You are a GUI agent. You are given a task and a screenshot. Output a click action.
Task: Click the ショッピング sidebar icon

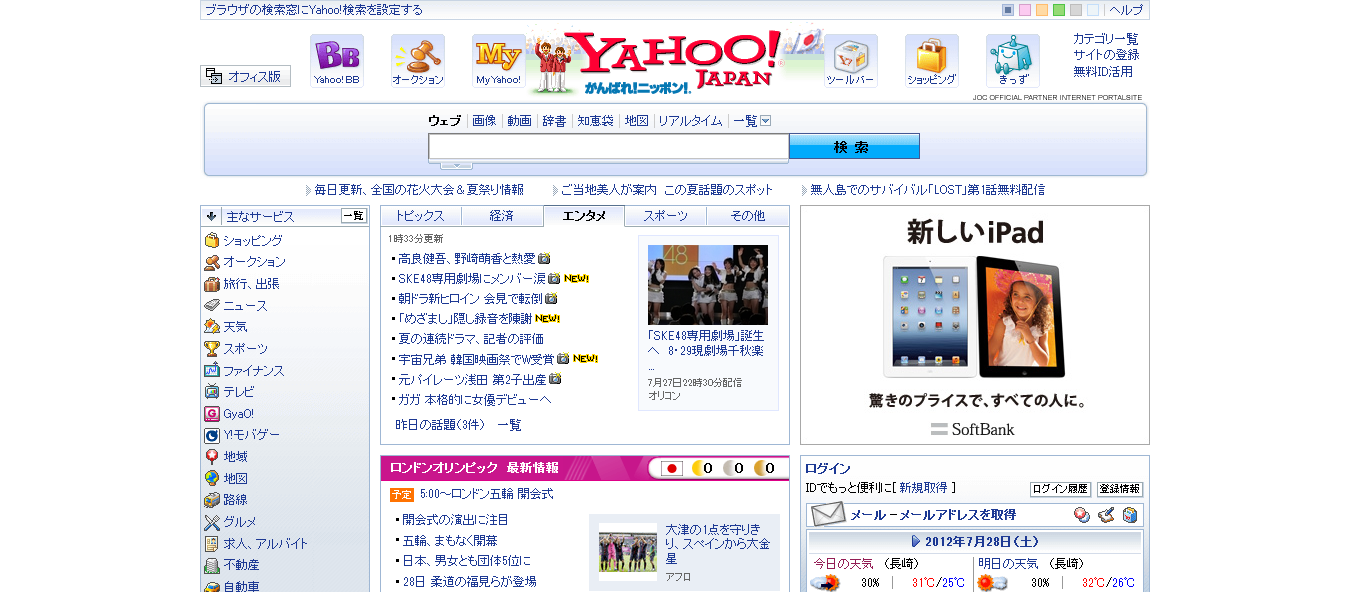212,240
